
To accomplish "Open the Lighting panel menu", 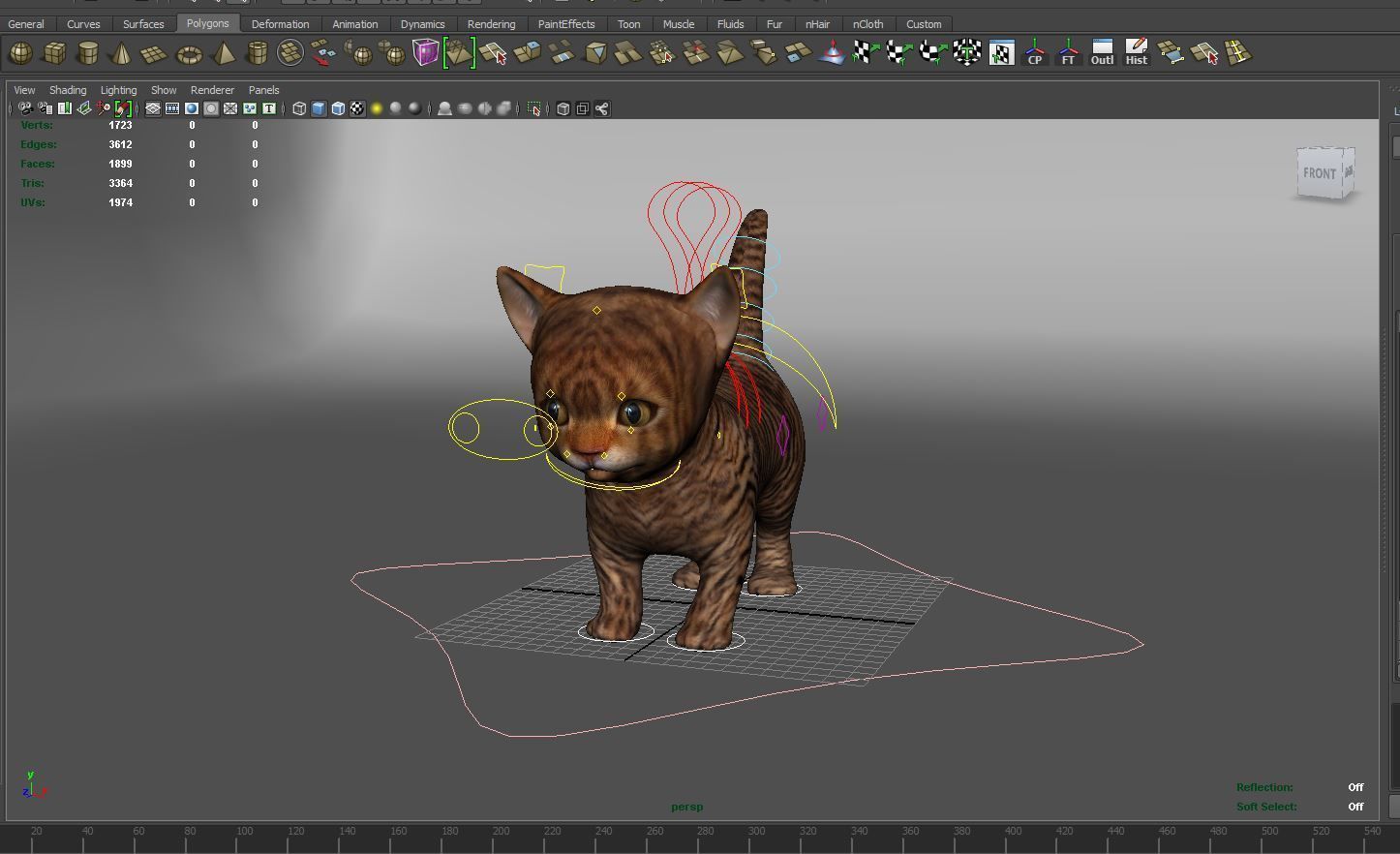I will (x=118, y=90).
